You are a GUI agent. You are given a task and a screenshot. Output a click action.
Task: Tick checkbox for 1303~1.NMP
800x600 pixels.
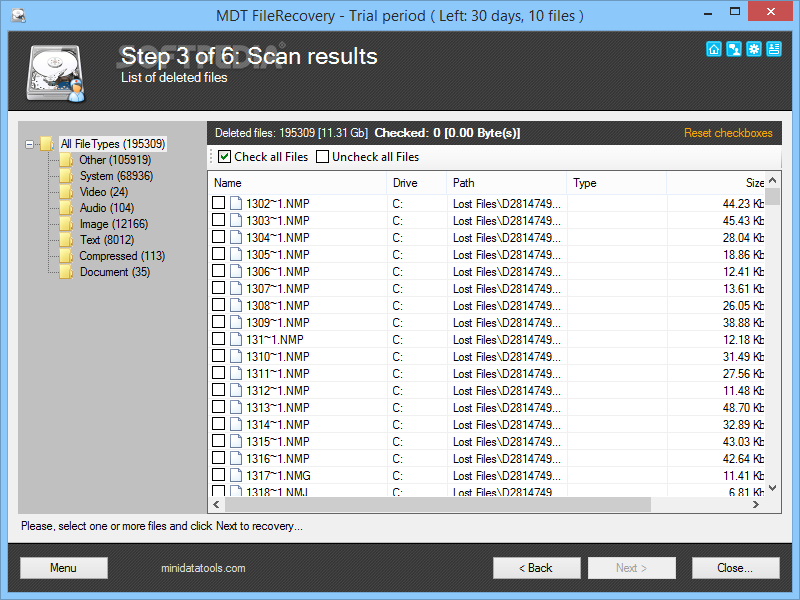click(218, 220)
